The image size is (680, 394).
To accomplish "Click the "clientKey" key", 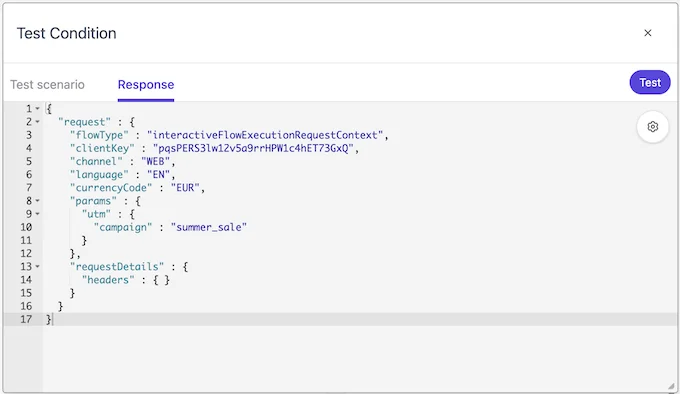I will coord(102,148).
